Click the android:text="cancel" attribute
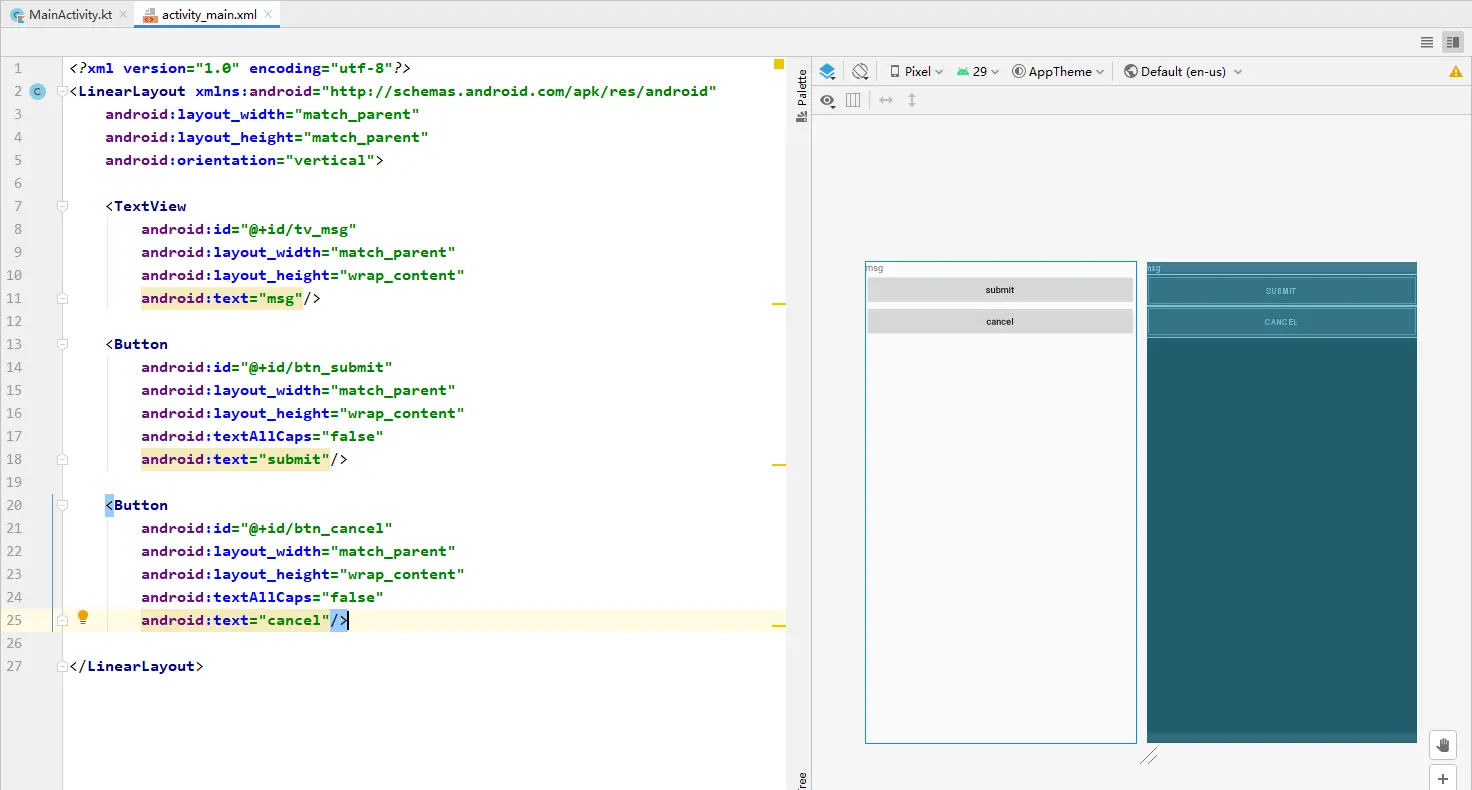The image size is (1472, 790). (x=235, y=620)
